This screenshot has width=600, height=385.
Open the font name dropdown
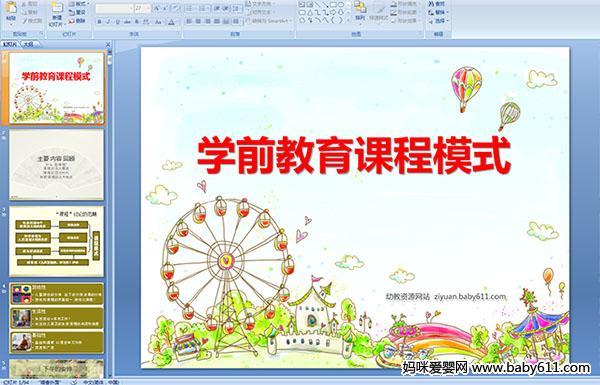pyautogui.click(x=131, y=8)
